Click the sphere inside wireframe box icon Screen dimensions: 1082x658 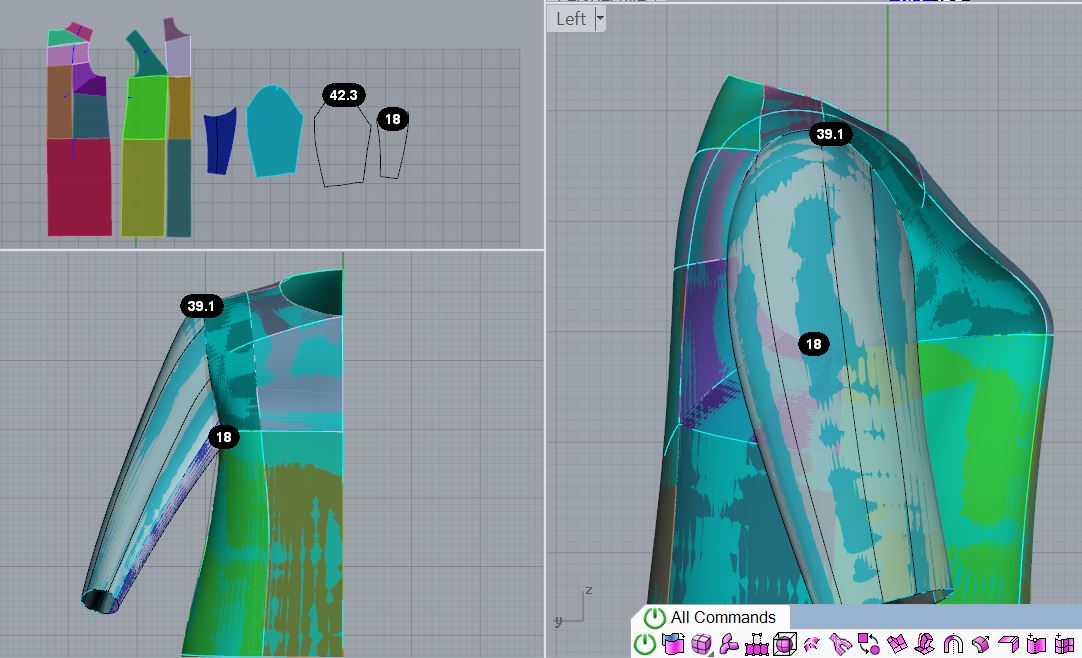(x=785, y=644)
